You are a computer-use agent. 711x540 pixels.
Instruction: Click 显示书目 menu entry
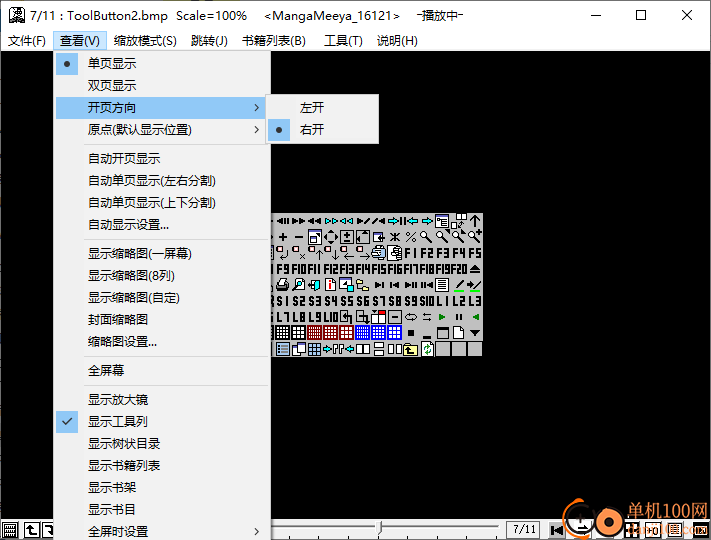[163, 510]
